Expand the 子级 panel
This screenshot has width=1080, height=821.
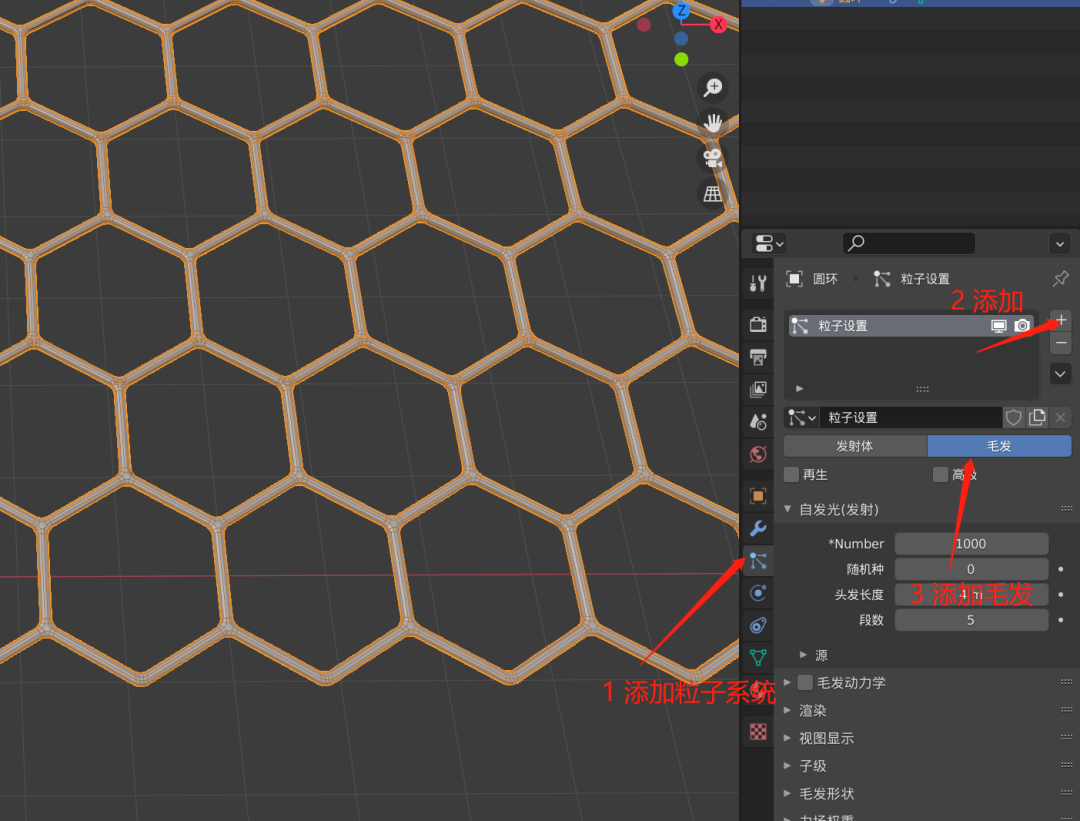point(788,765)
